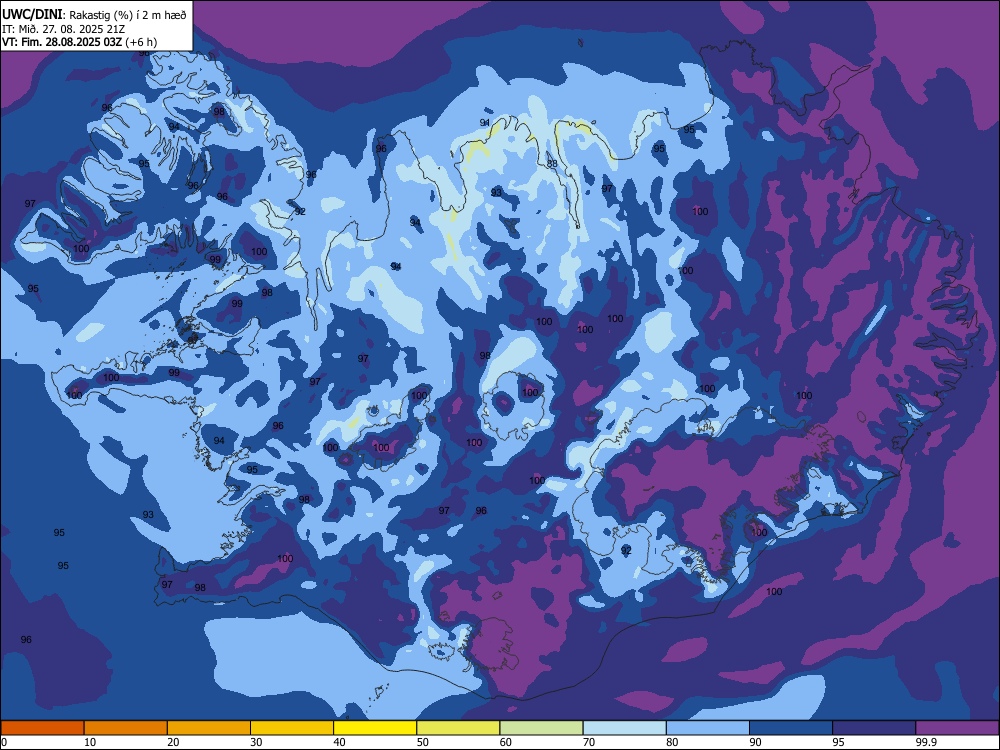Select the dark indigo 95–99.9 legend swatch
The image size is (1000, 750).
(x=874, y=728)
